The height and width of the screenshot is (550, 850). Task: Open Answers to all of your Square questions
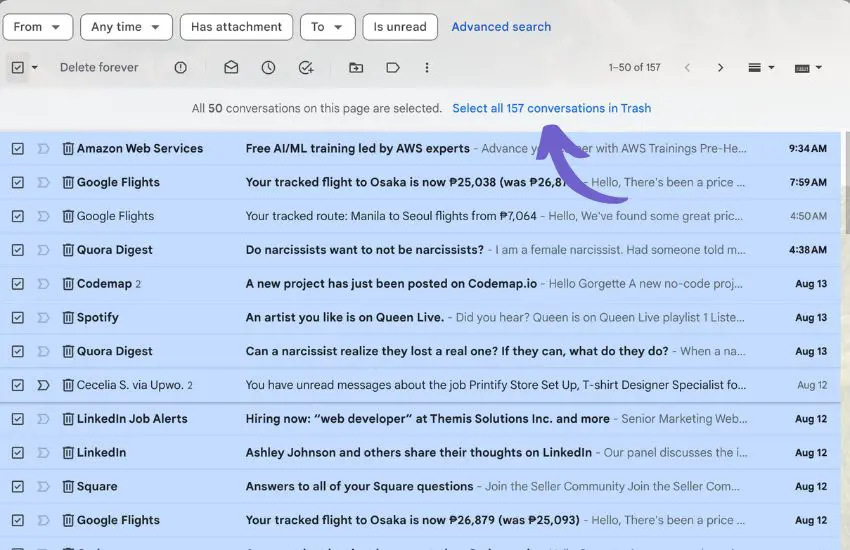click(359, 487)
